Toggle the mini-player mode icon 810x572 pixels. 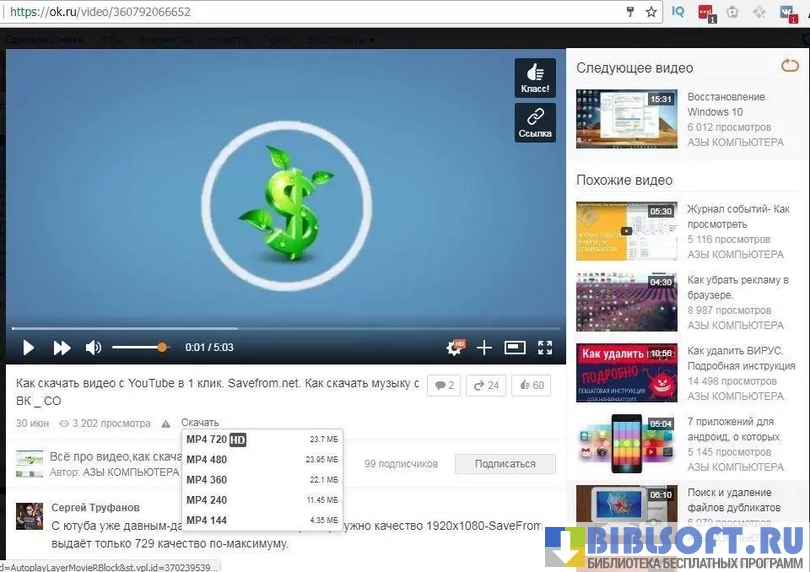(x=515, y=348)
